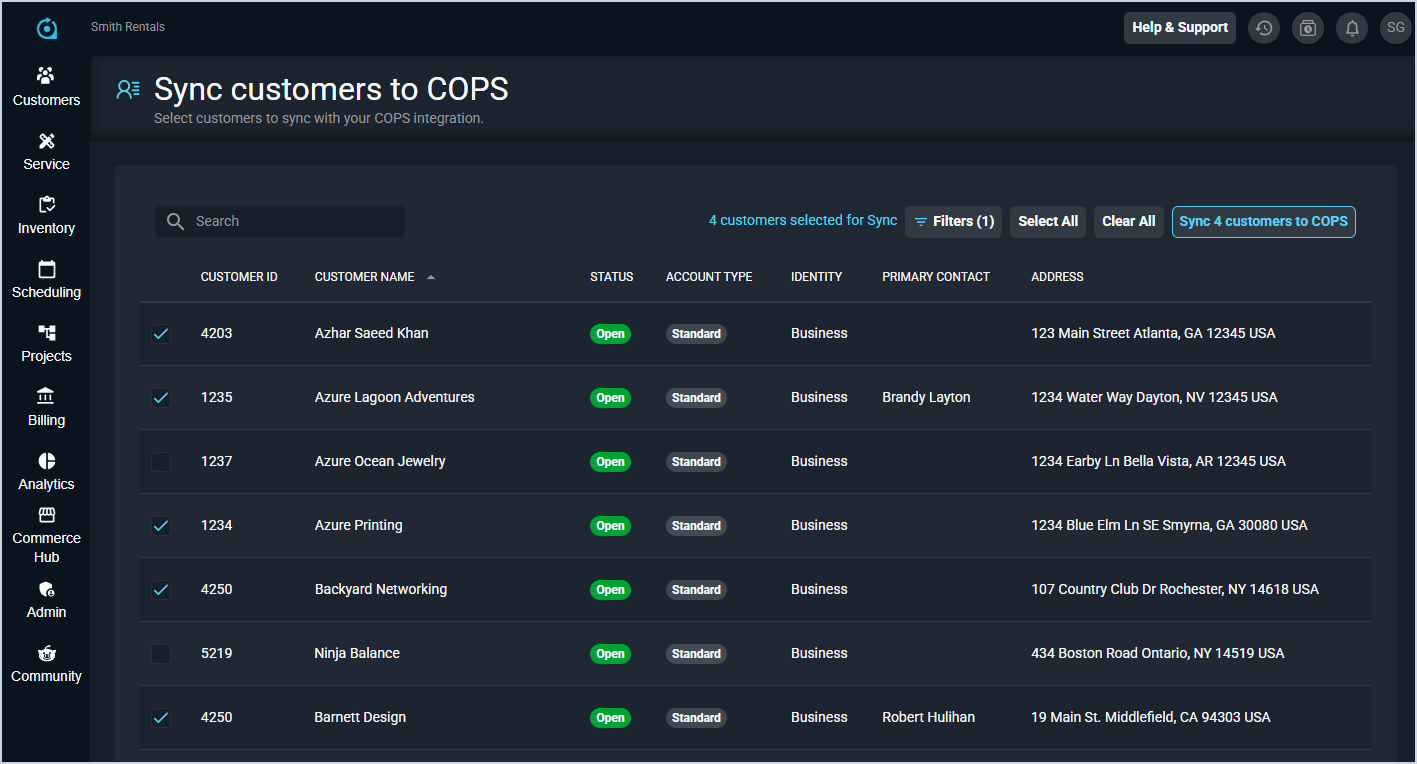Sort by Customer Name column arrow
Image resolution: width=1417 pixels, height=764 pixels.
[x=431, y=277]
